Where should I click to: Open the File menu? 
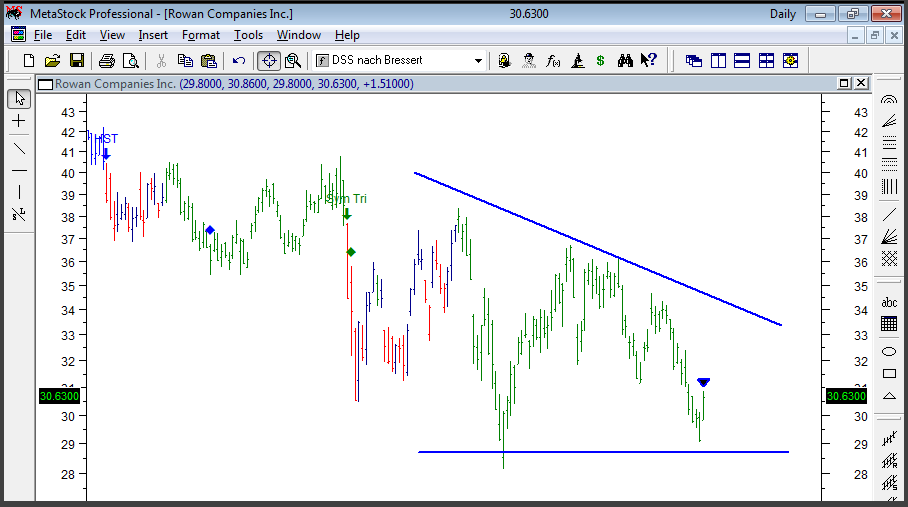click(43, 35)
